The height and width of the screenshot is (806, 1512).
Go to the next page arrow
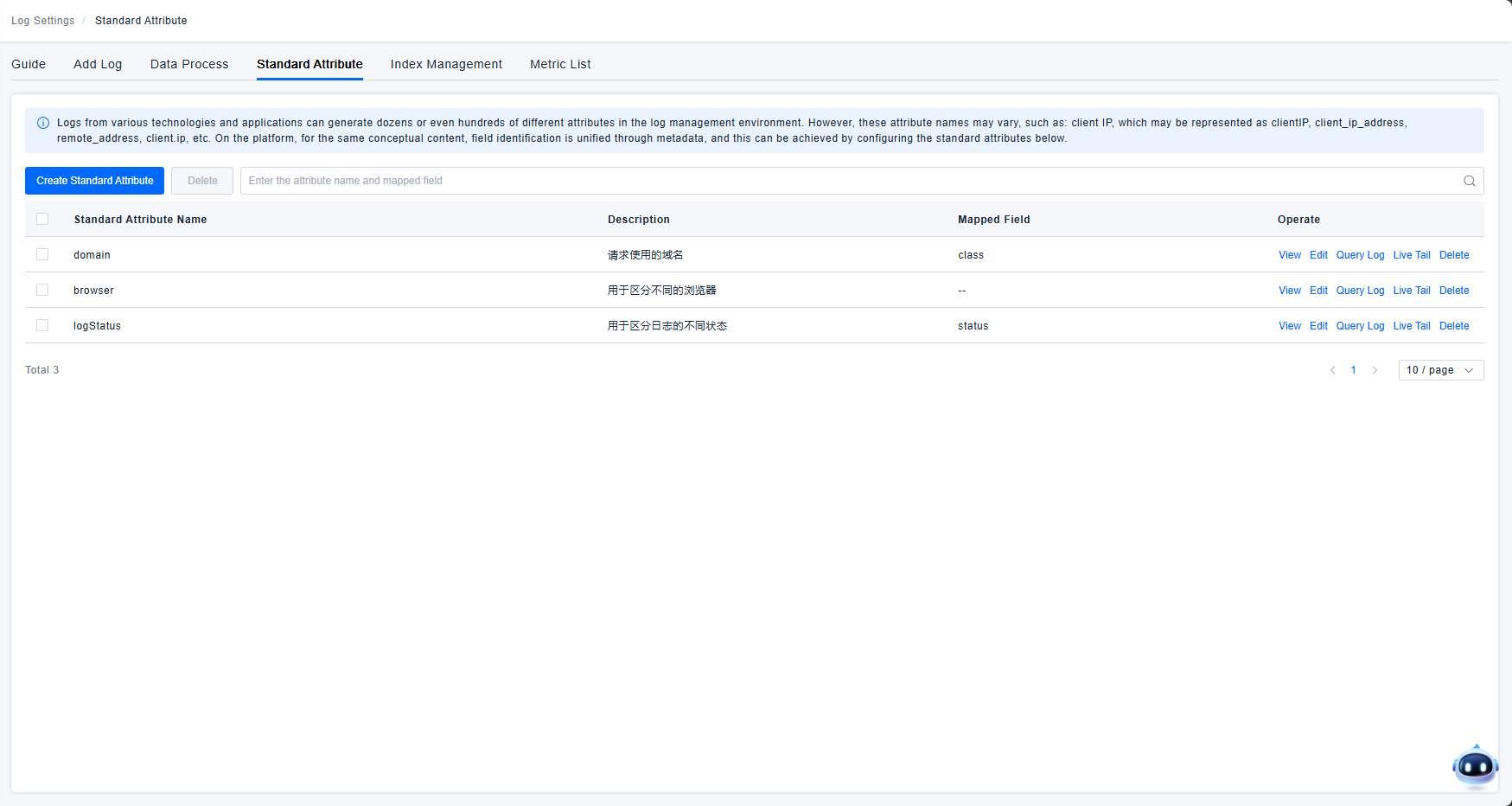point(1375,370)
